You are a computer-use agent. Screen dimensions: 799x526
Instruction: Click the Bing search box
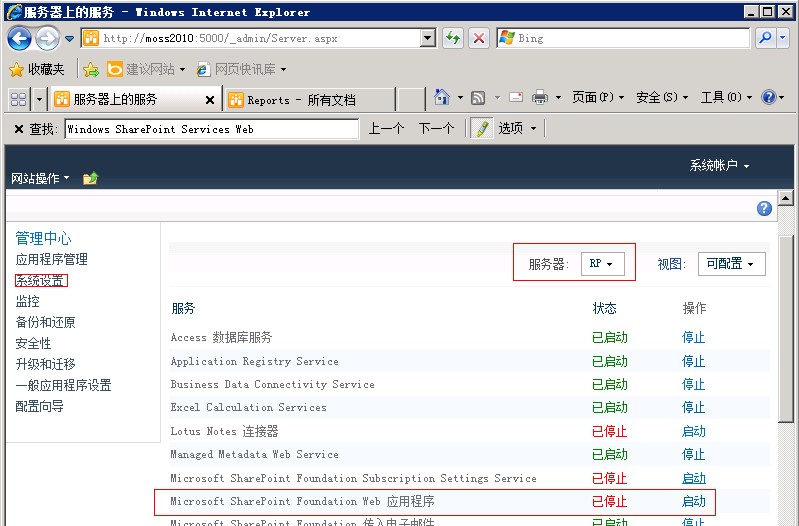(x=623, y=38)
